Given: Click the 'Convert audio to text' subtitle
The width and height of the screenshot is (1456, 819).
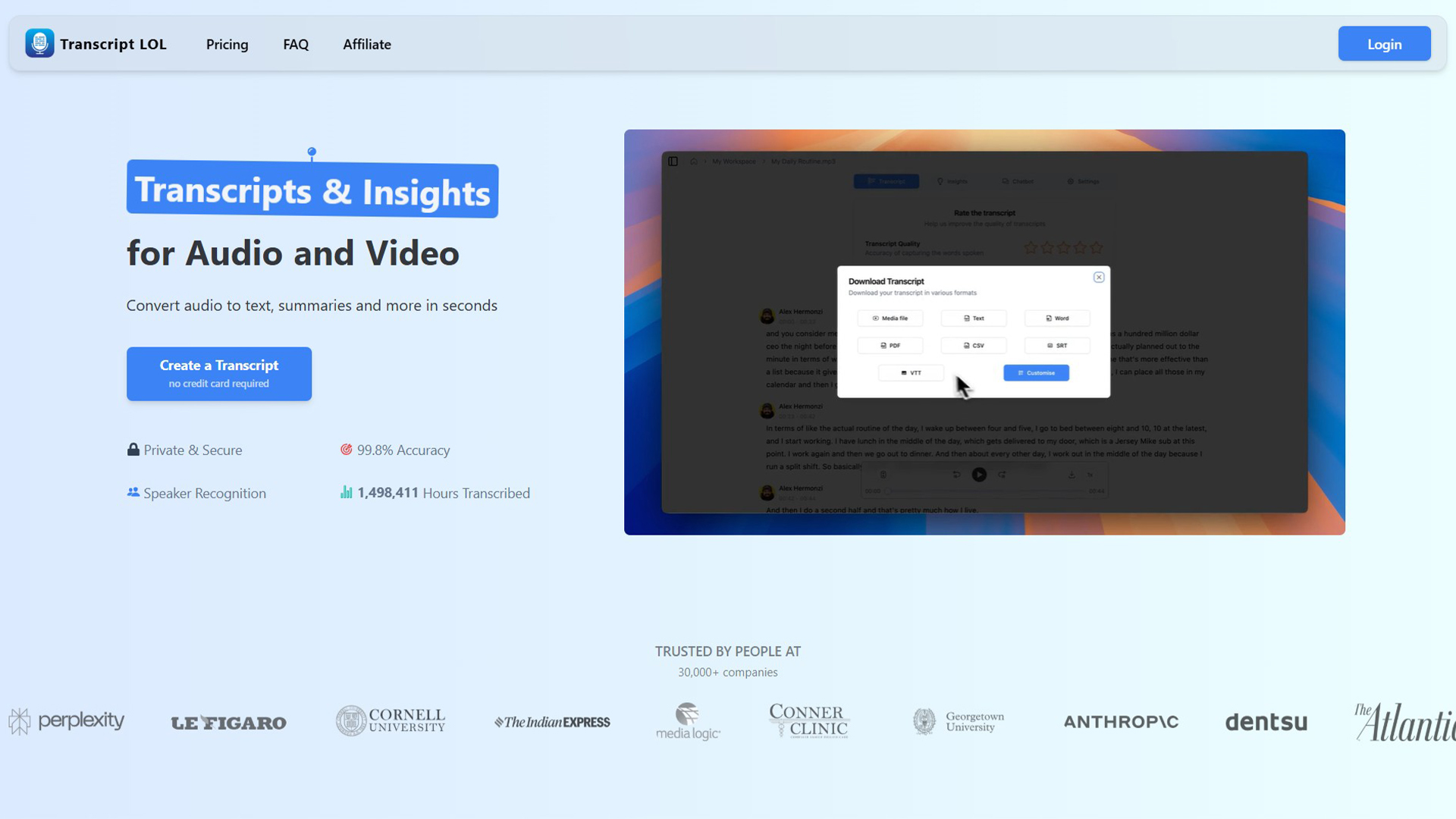Looking at the screenshot, I should click(x=312, y=306).
